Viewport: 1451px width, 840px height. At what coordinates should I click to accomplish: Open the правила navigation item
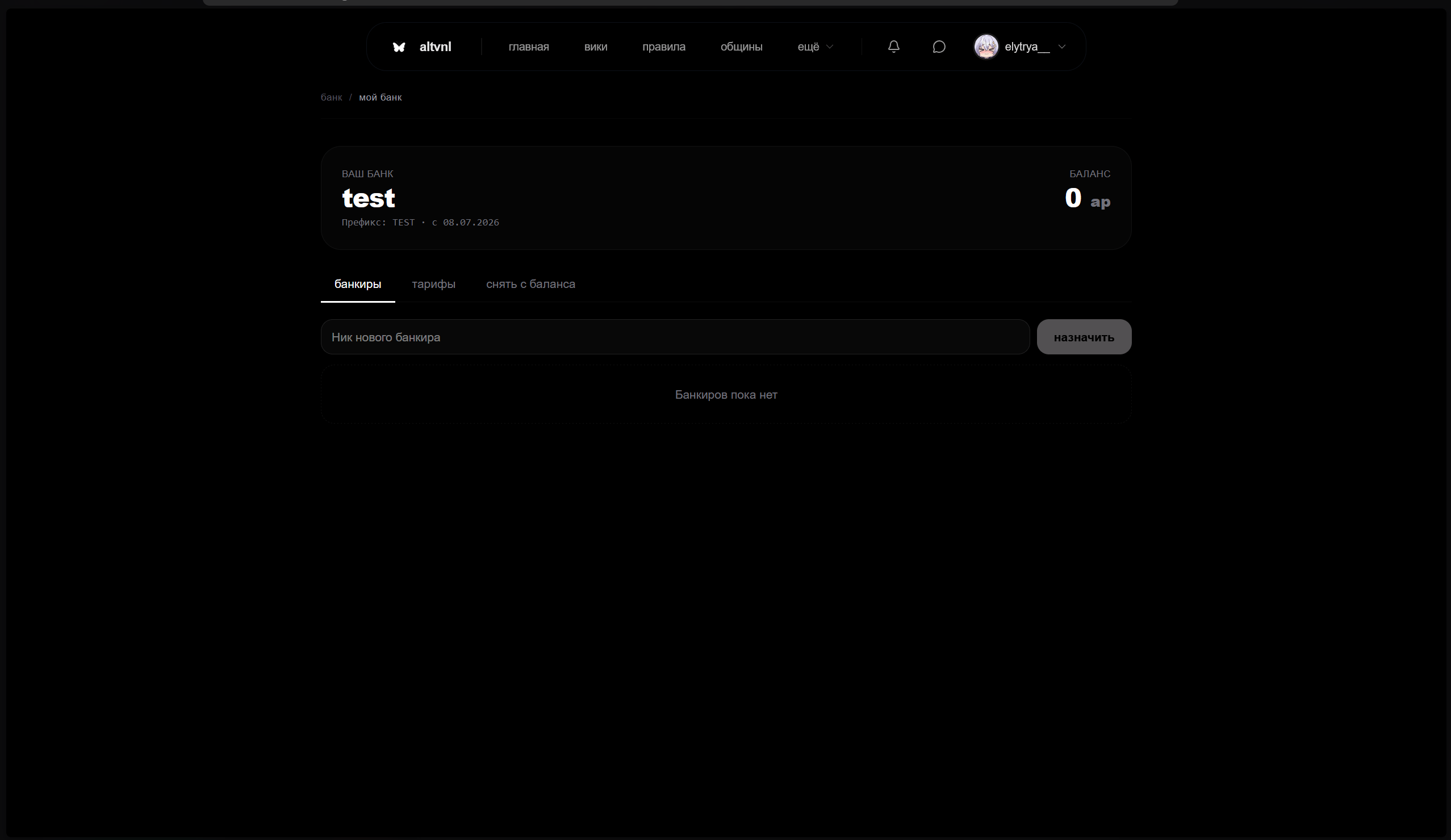pyautogui.click(x=664, y=47)
